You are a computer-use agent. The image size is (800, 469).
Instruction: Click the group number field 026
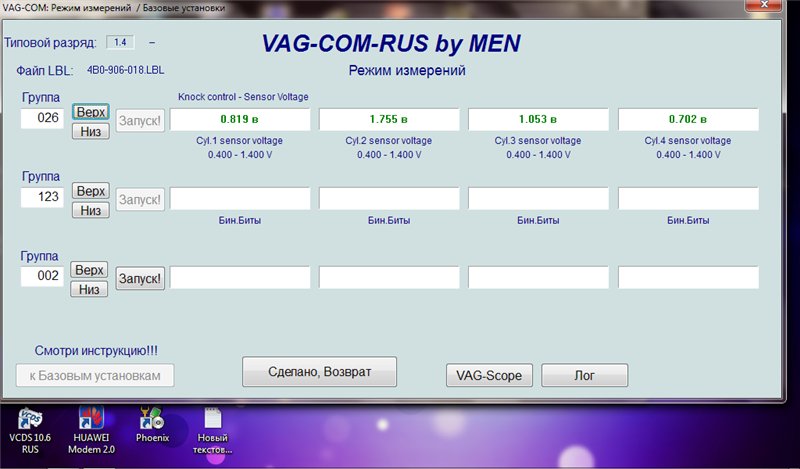[42, 118]
